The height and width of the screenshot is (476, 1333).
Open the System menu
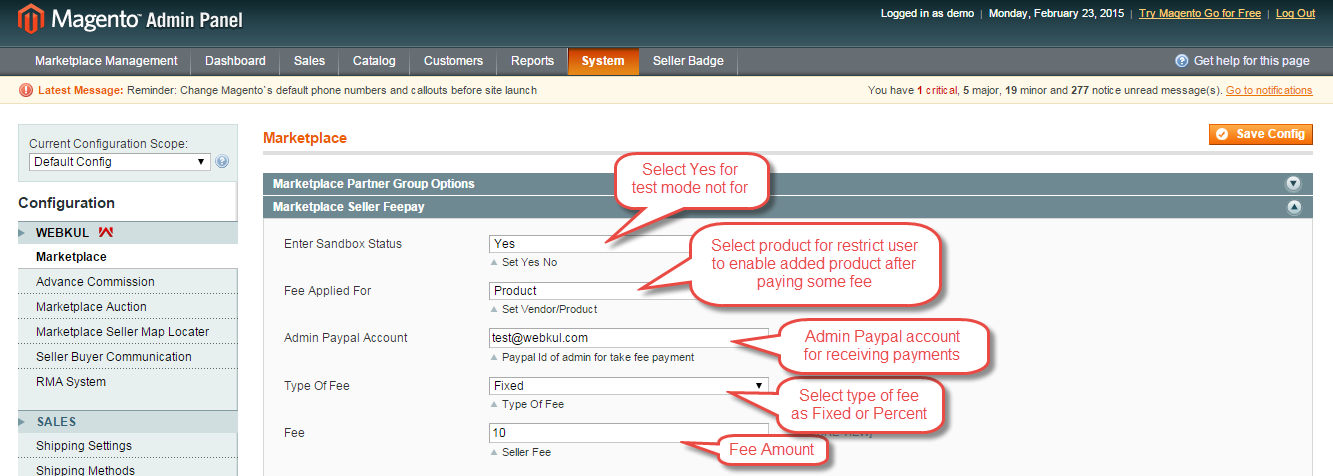[603, 61]
